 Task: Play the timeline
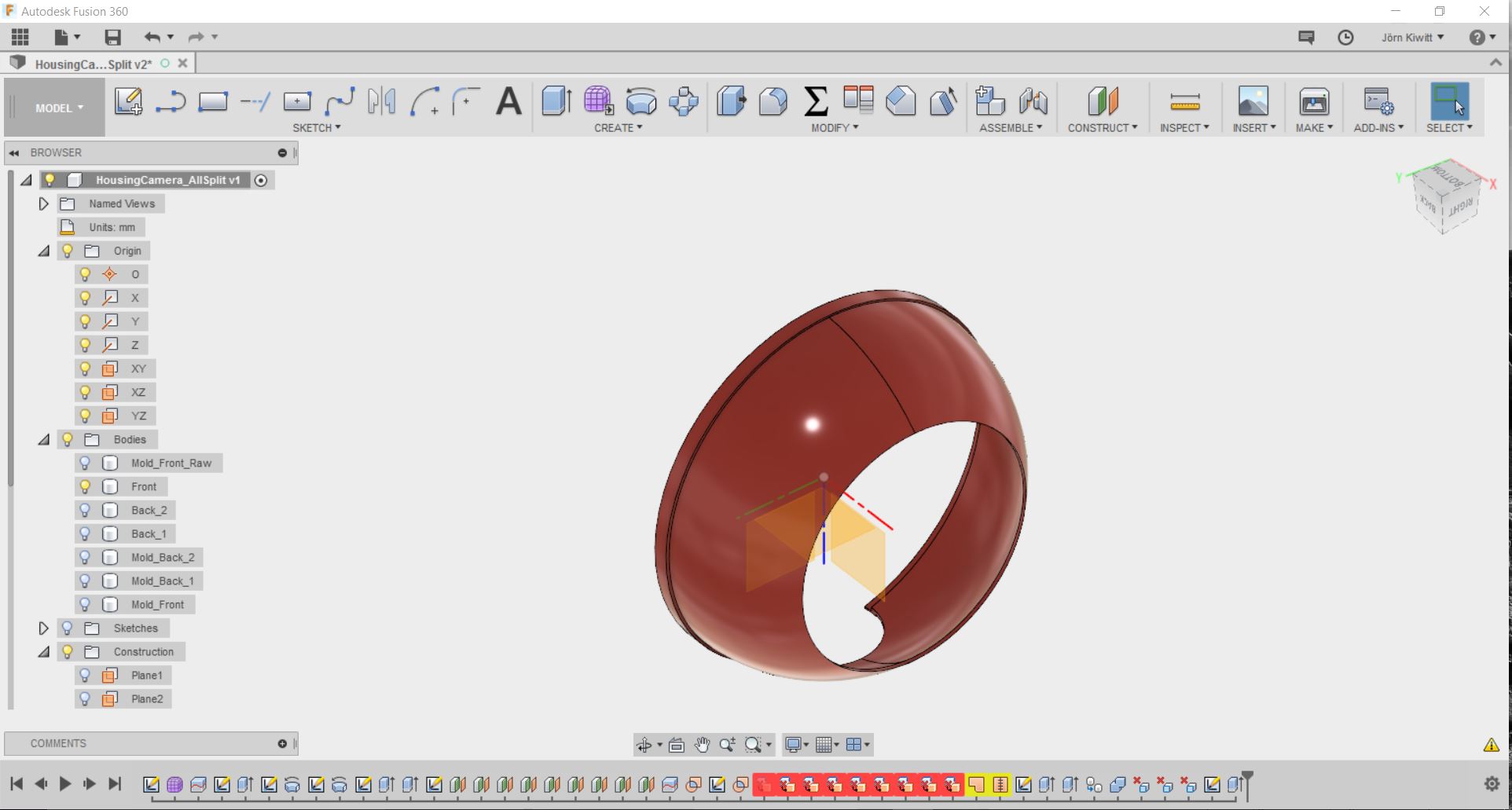[x=65, y=783]
